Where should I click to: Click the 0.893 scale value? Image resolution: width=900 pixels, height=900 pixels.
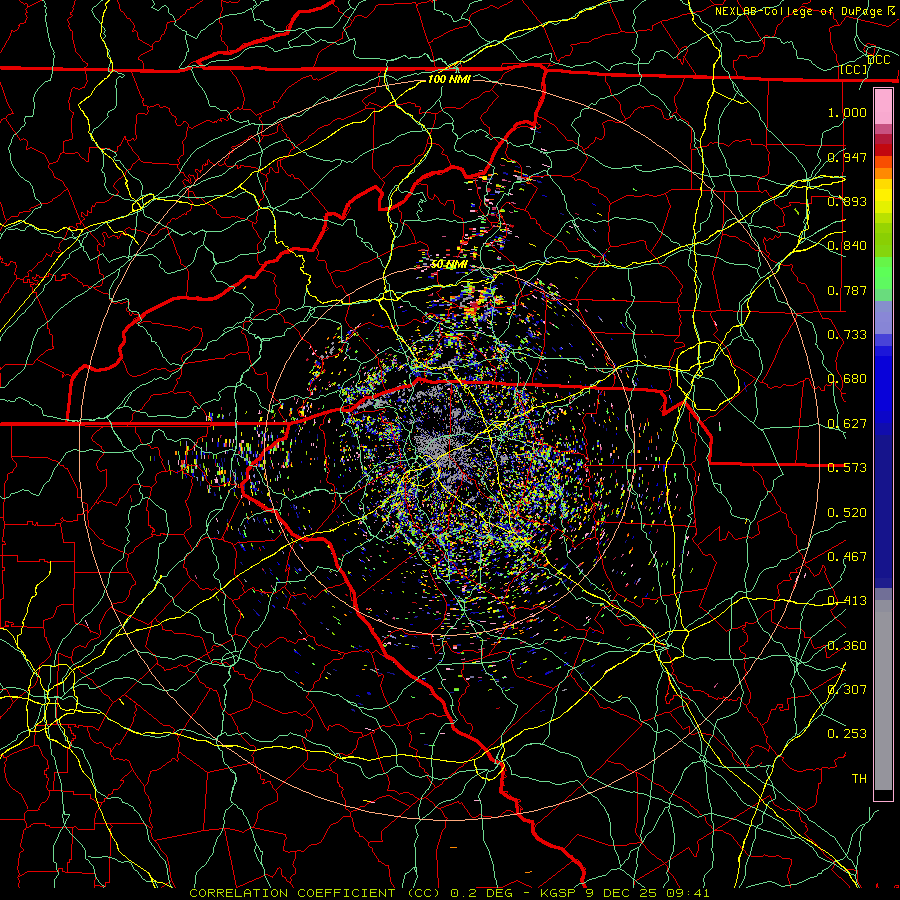847,201
